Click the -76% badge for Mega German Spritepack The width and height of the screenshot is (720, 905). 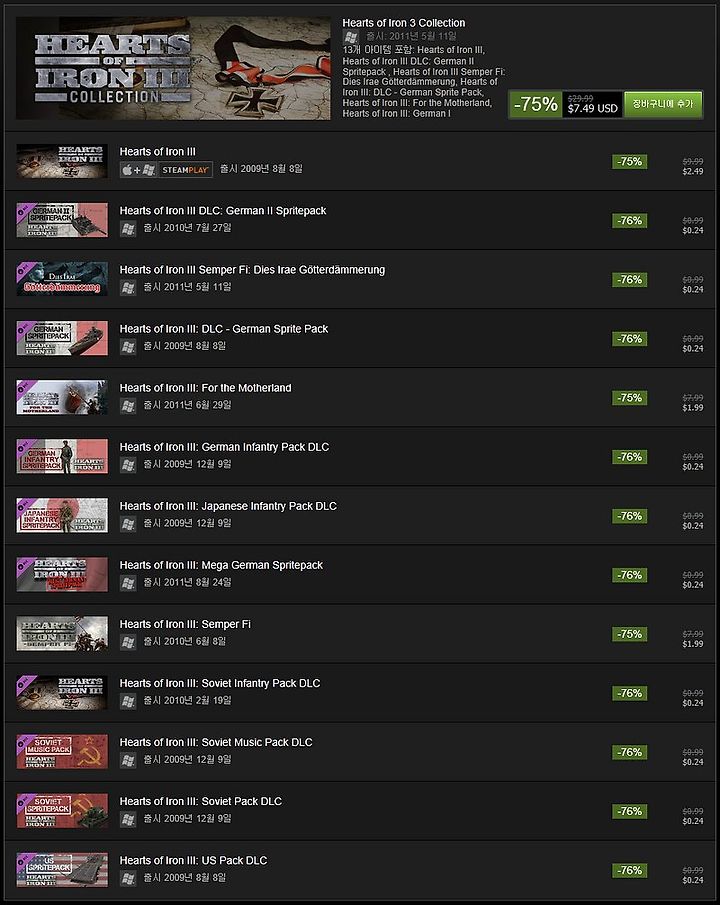(x=629, y=575)
